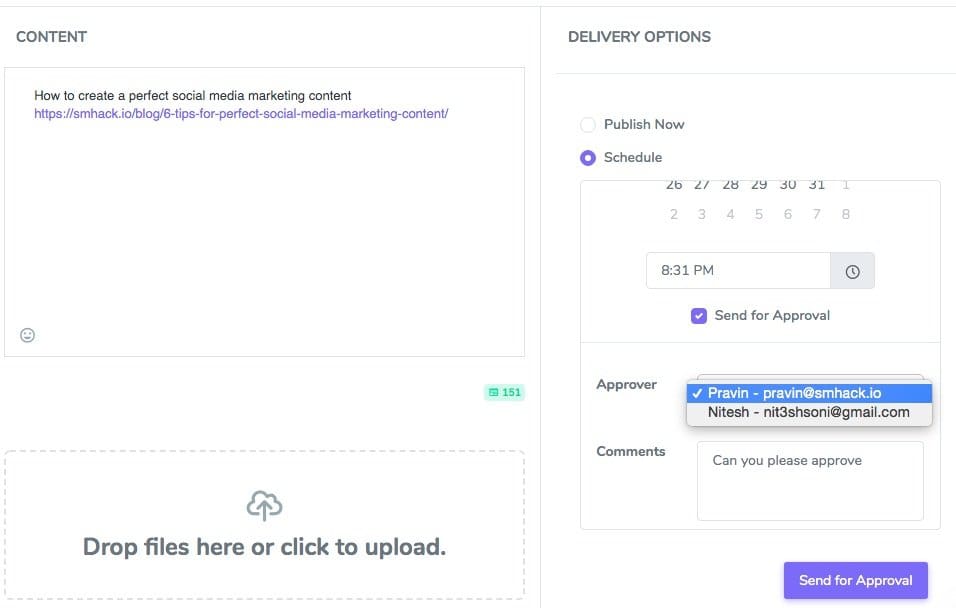The height and width of the screenshot is (608, 956).
Task: Select date 31 in the calendar
Action: tap(817, 185)
